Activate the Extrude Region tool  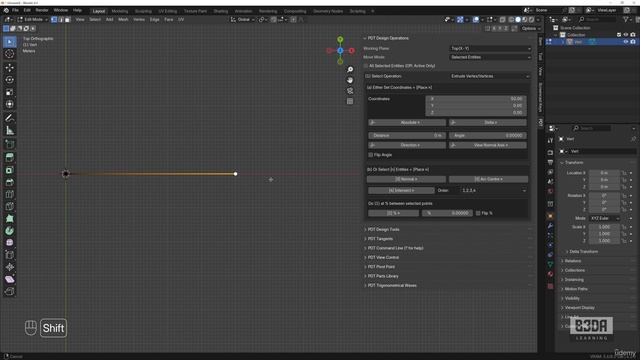[9, 158]
